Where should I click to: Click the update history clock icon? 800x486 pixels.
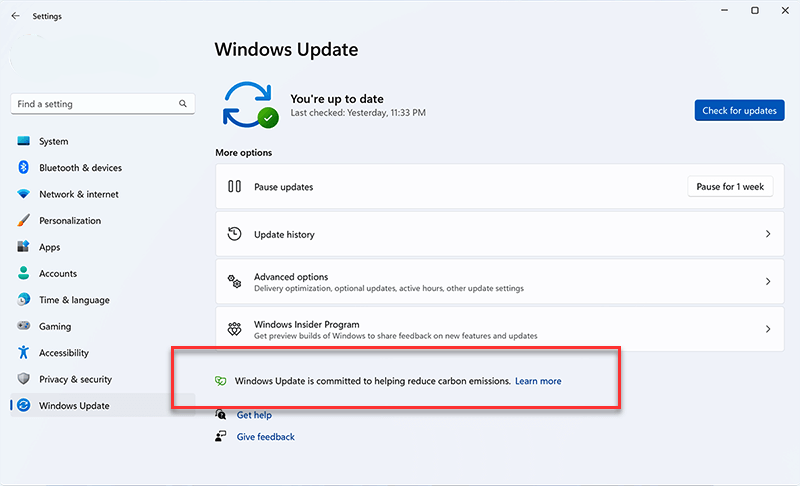(x=234, y=234)
